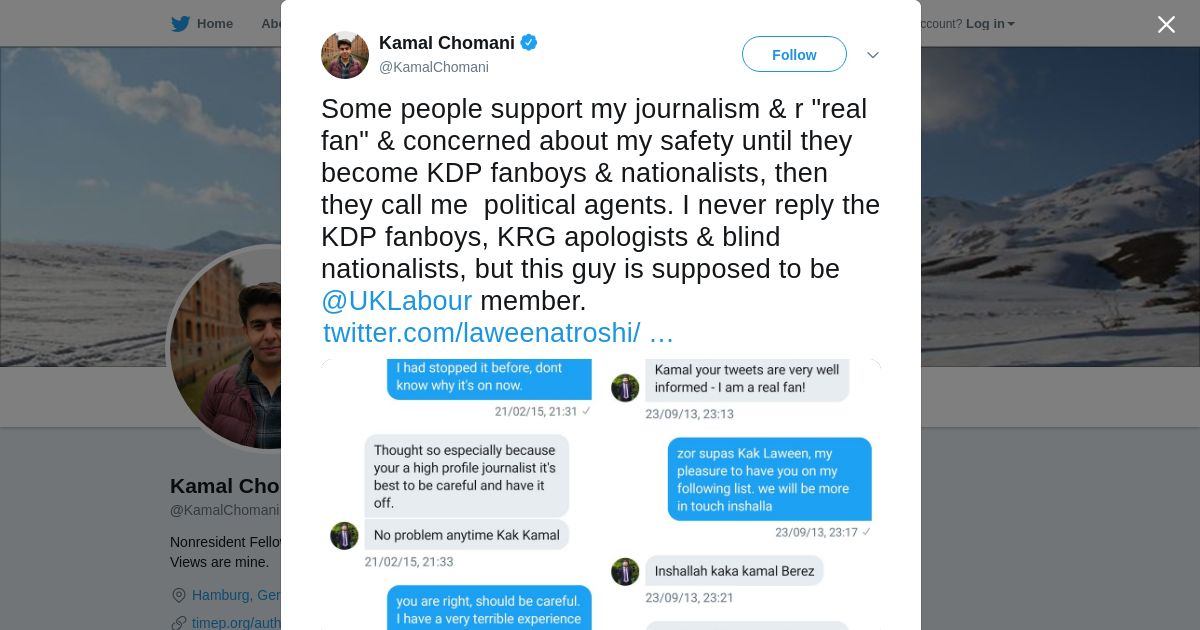Viewport: 1200px width, 630px height.
Task: Click the location pin icon beside Hamburg
Action: (x=179, y=595)
